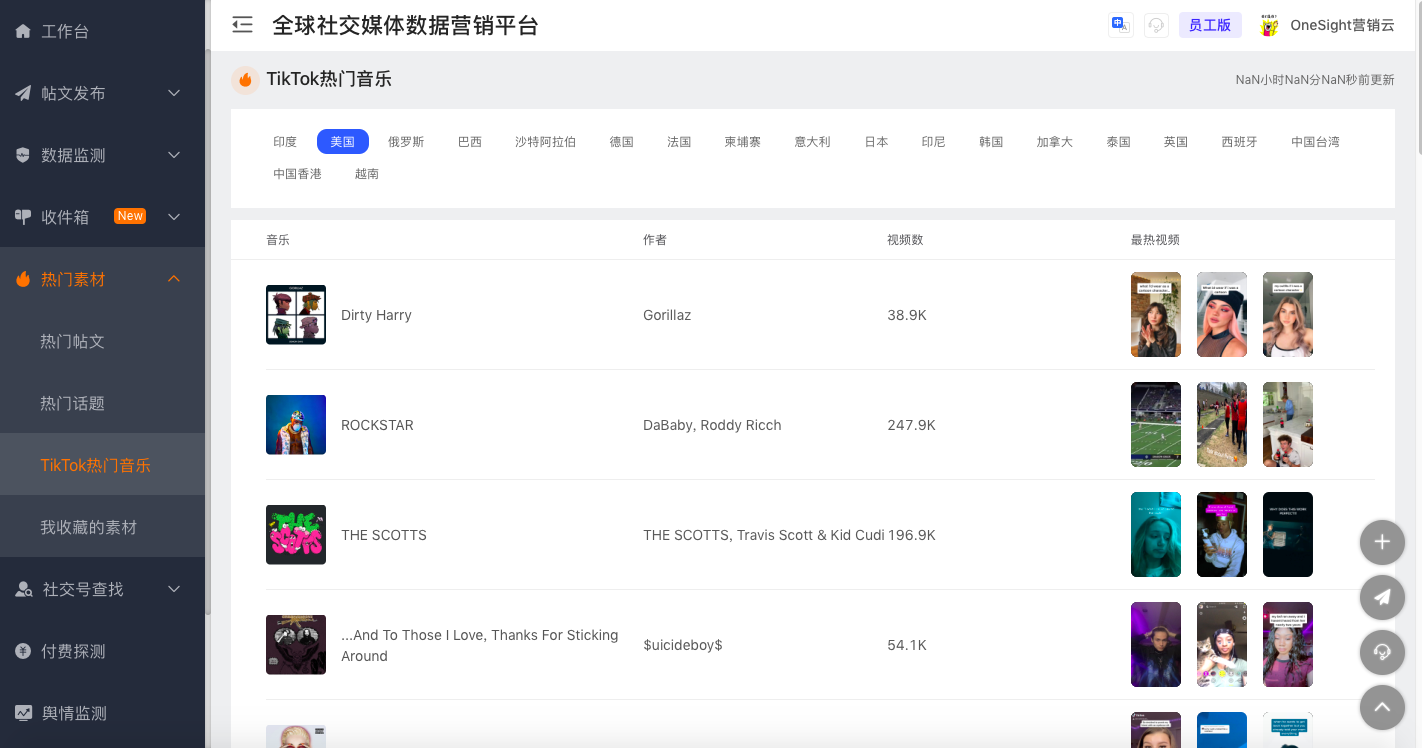Screen dimensions: 1422x748
Task: Switch to the 俄罗斯 country tab
Action: pyautogui.click(x=406, y=142)
